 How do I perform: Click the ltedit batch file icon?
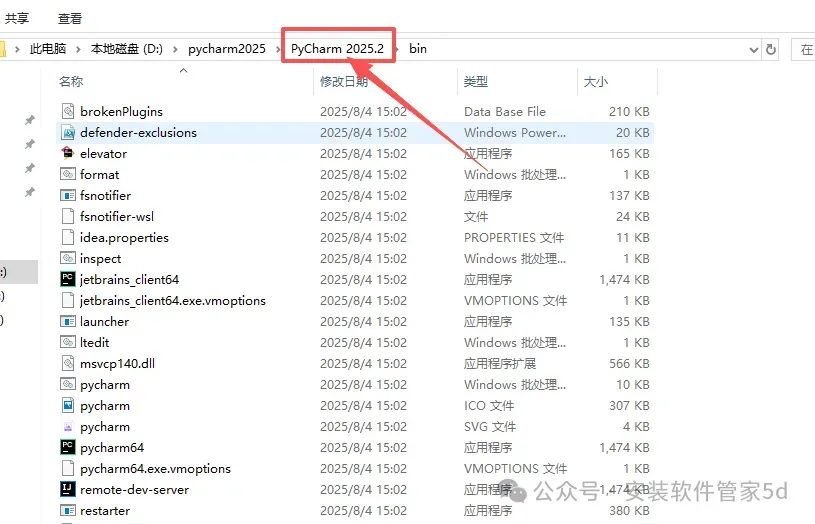pos(68,342)
